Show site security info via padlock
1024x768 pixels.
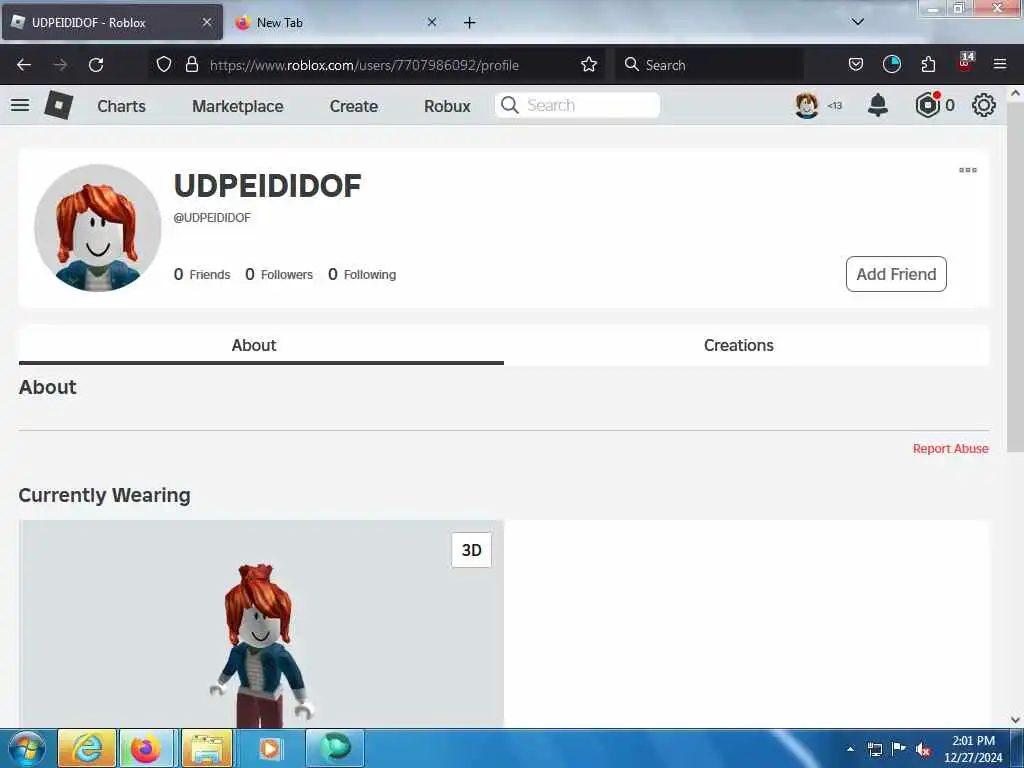(x=191, y=64)
